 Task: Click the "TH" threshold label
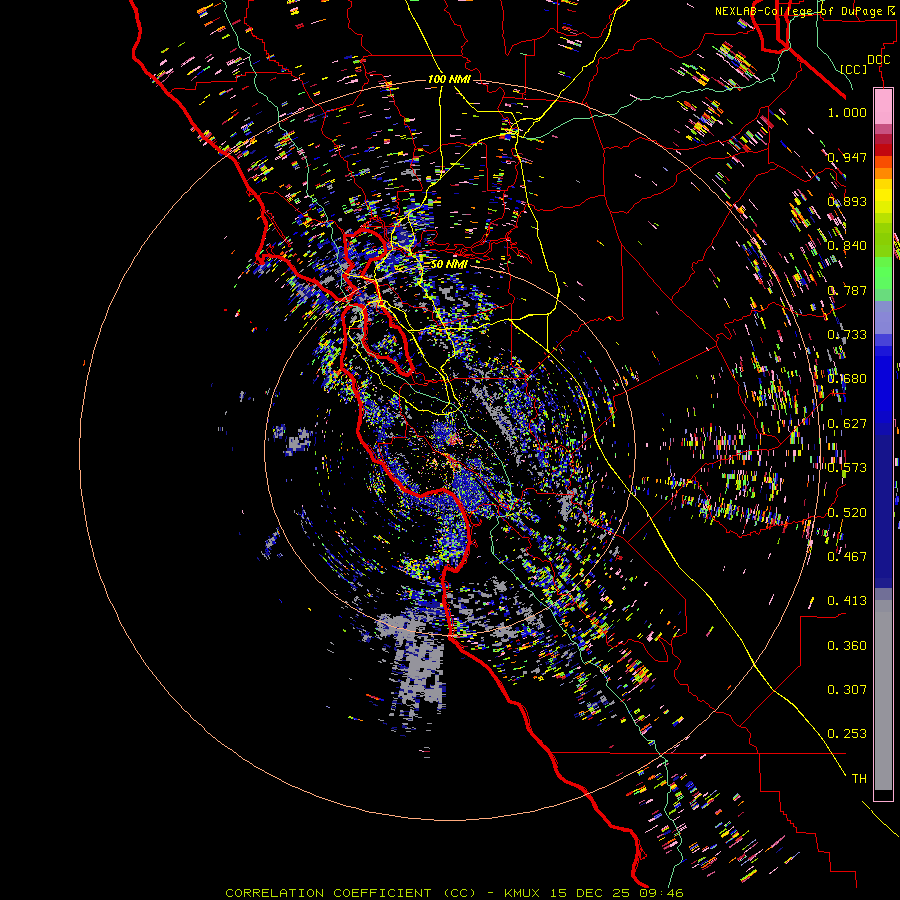pos(859,779)
